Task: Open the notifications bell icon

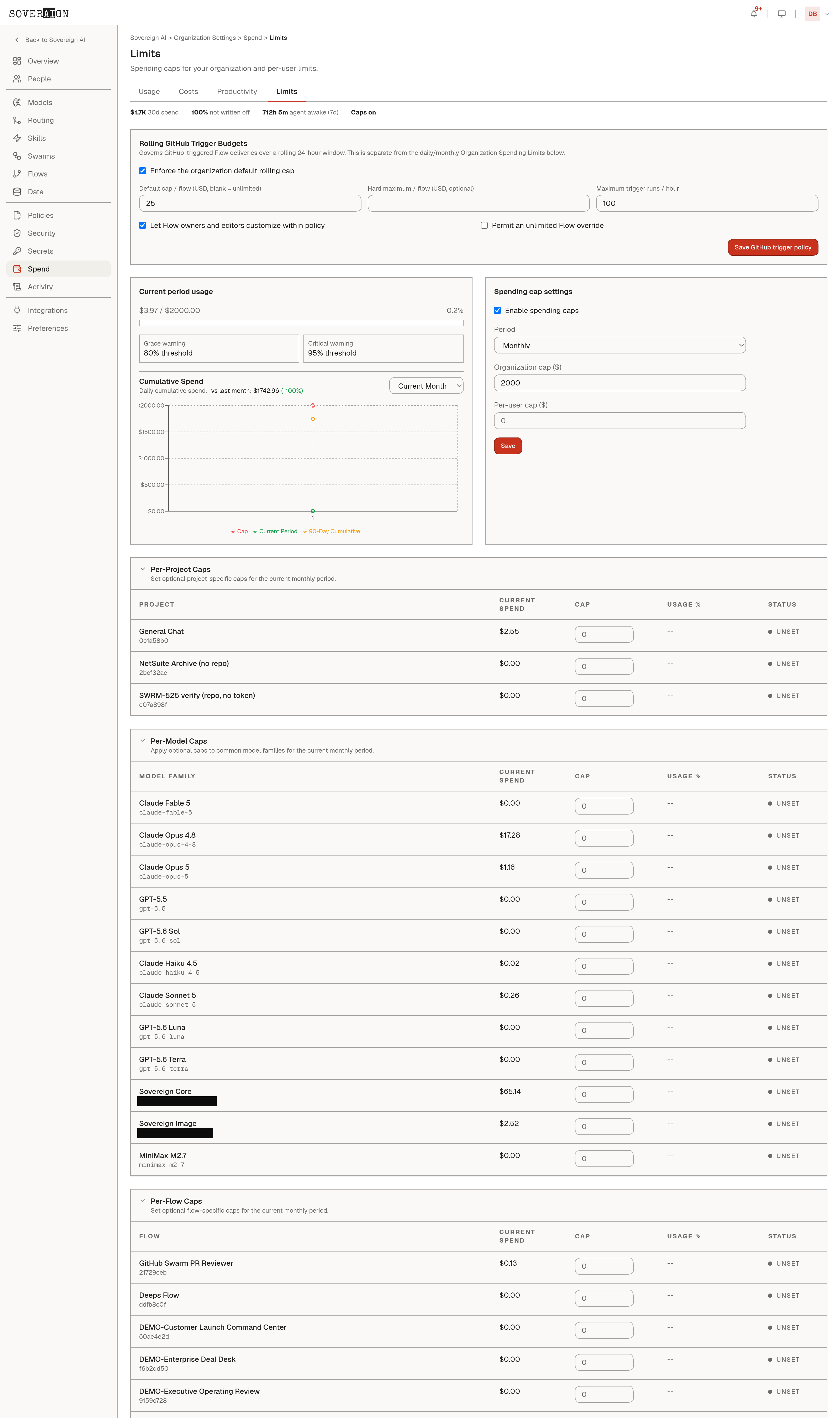Action: [x=753, y=14]
